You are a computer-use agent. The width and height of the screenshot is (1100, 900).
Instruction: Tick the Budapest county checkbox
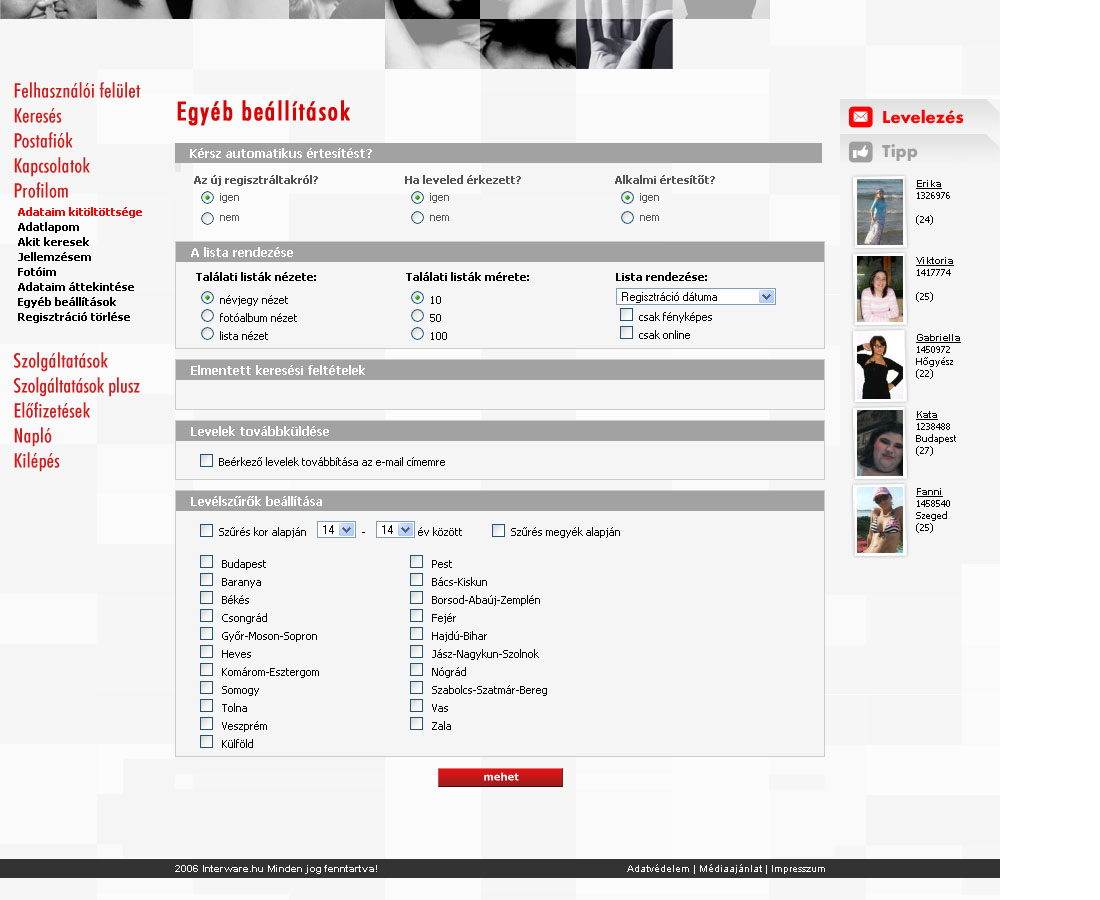(206, 562)
